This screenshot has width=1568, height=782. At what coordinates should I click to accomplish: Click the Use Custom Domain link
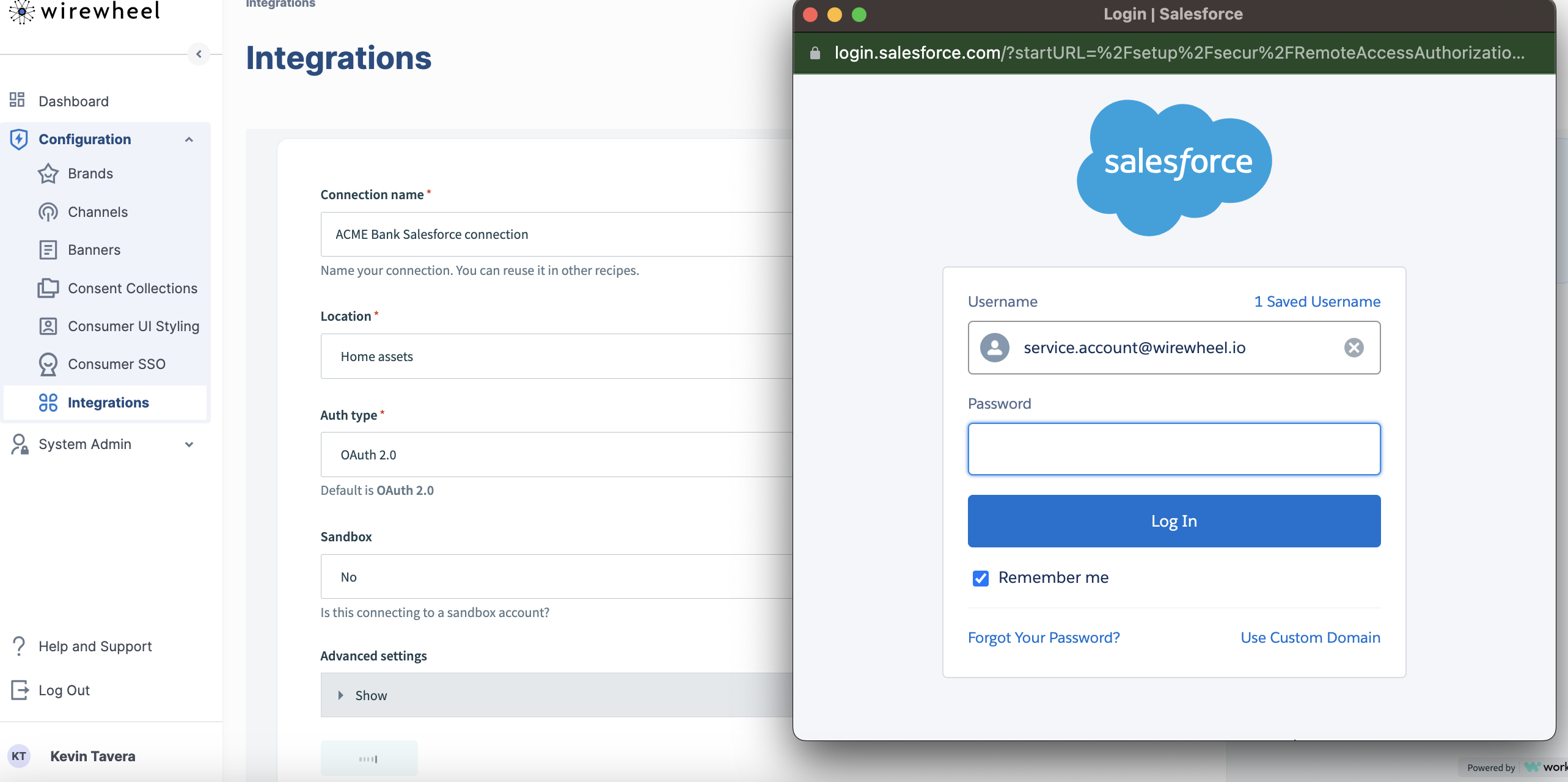1310,638
